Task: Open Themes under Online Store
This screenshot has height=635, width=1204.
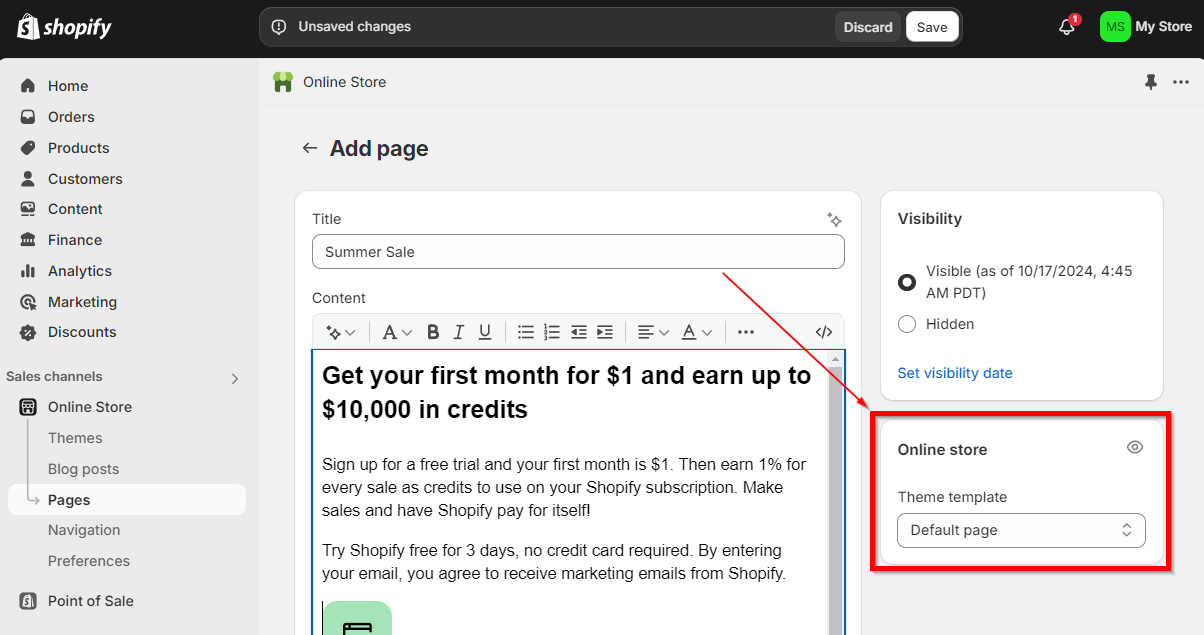Action: coord(75,438)
